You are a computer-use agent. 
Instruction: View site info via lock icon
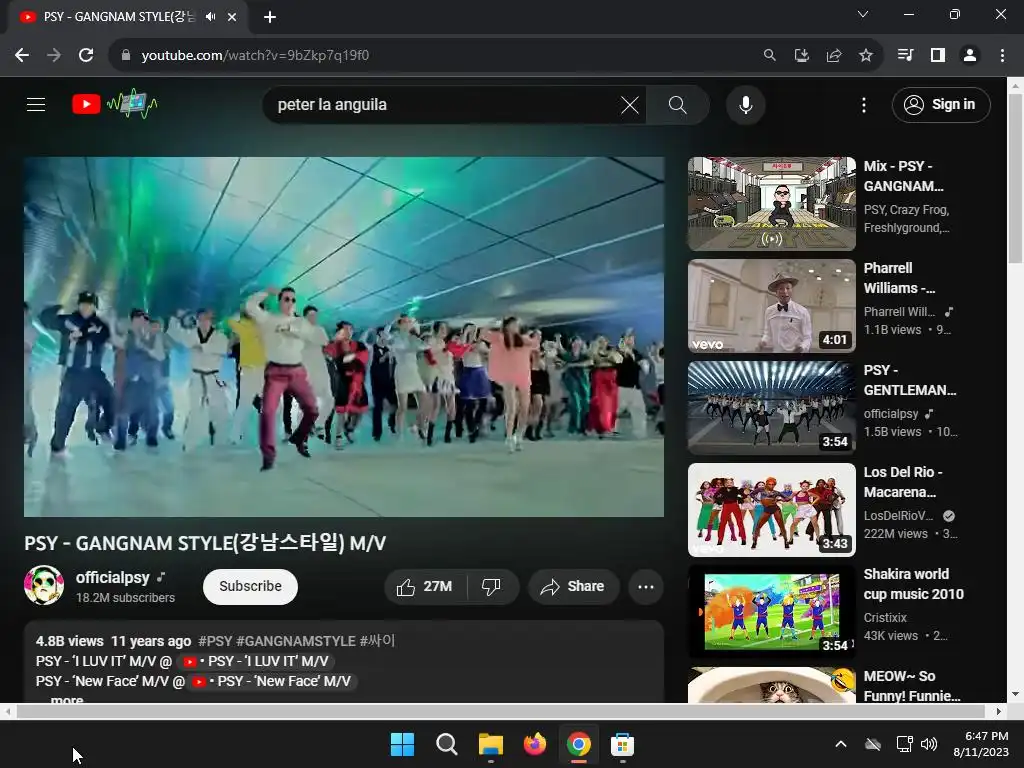(125, 56)
